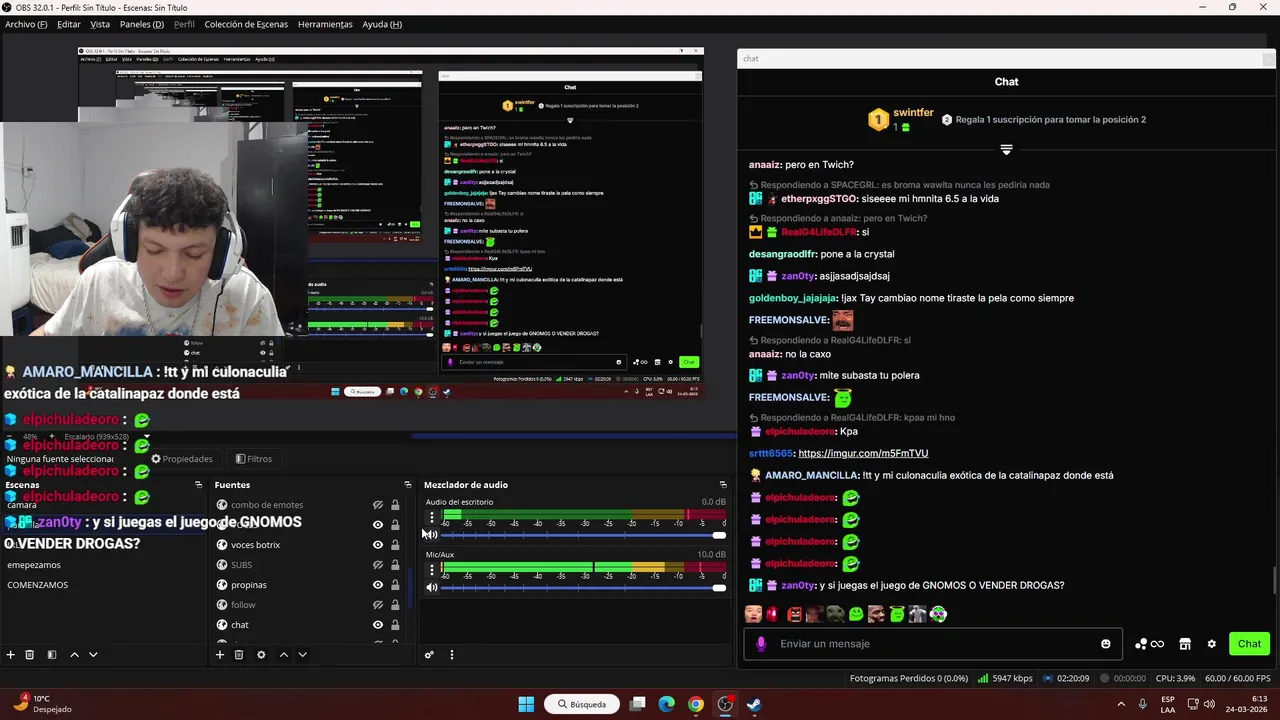Open the Vista menu
Image resolution: width=1280 pixels, height=720 pixels.
100,24
